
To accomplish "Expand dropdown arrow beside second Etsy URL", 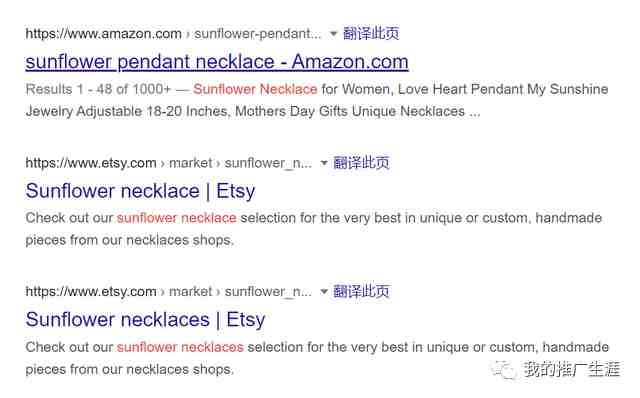I will coord(324,291).
